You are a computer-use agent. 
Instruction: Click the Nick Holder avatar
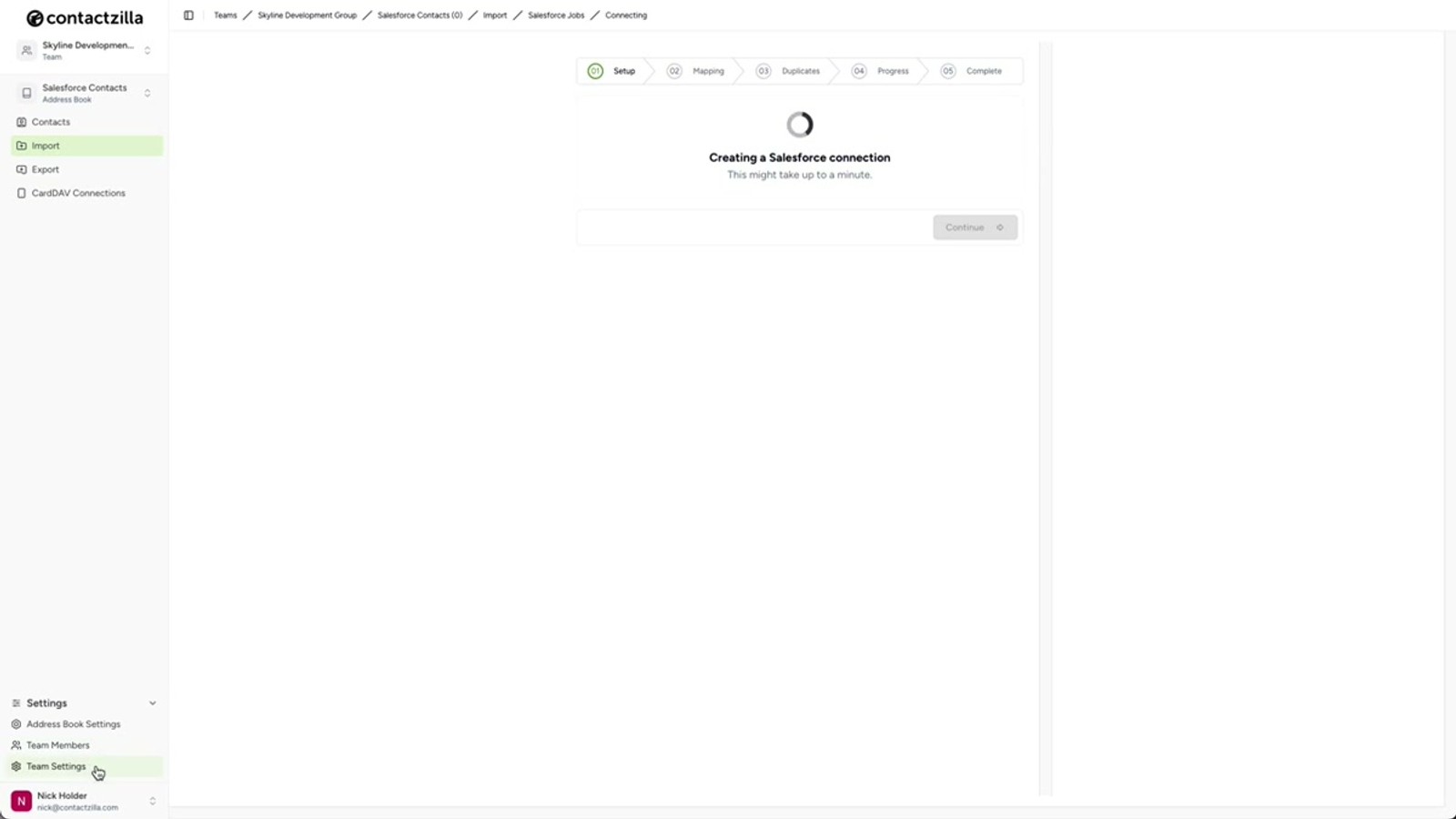pos(21,801)
